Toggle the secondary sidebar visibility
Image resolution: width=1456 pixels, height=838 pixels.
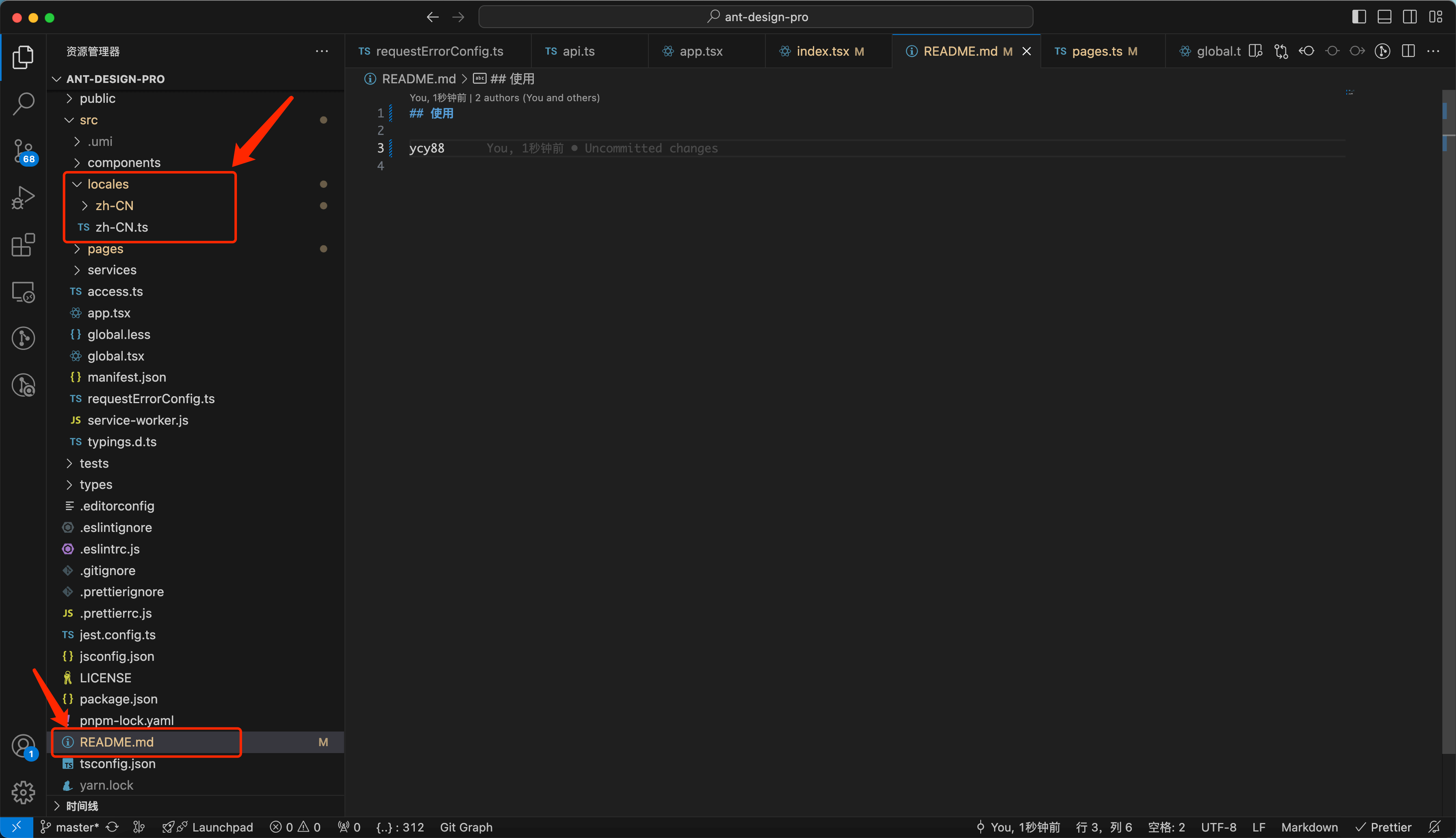[x=1409, y=17]
